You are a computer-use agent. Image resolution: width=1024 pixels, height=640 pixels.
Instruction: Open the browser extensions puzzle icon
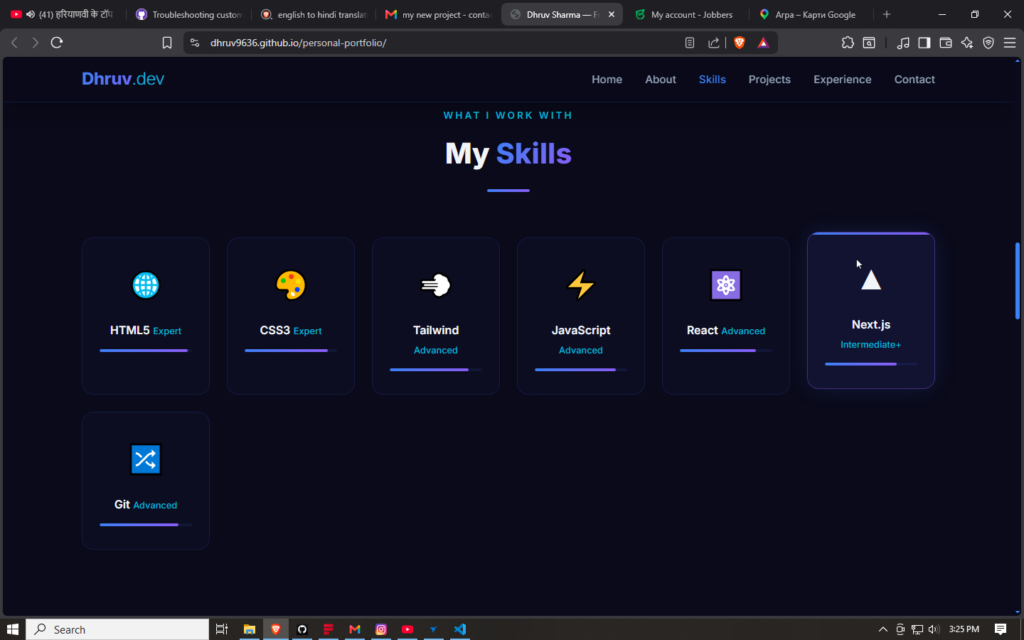click(x=848, y=42)
